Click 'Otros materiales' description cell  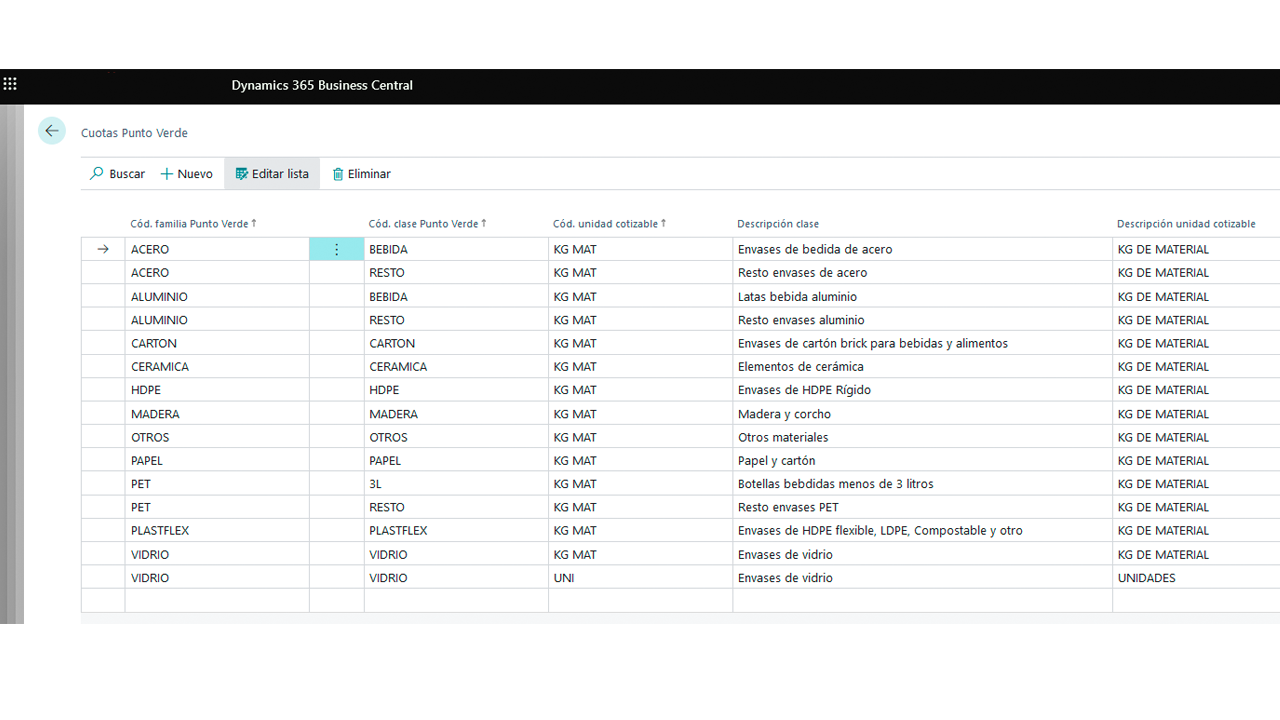point(922,437)
